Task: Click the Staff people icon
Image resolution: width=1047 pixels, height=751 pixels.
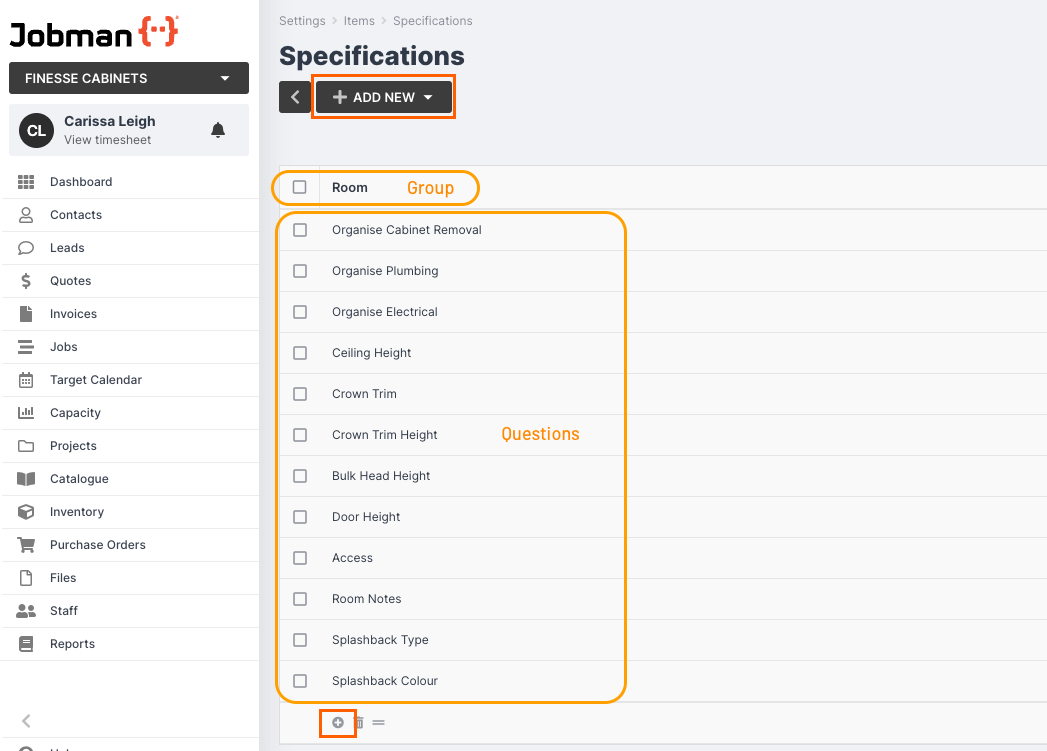Action: pyautogui.click(x=26, y=611)
